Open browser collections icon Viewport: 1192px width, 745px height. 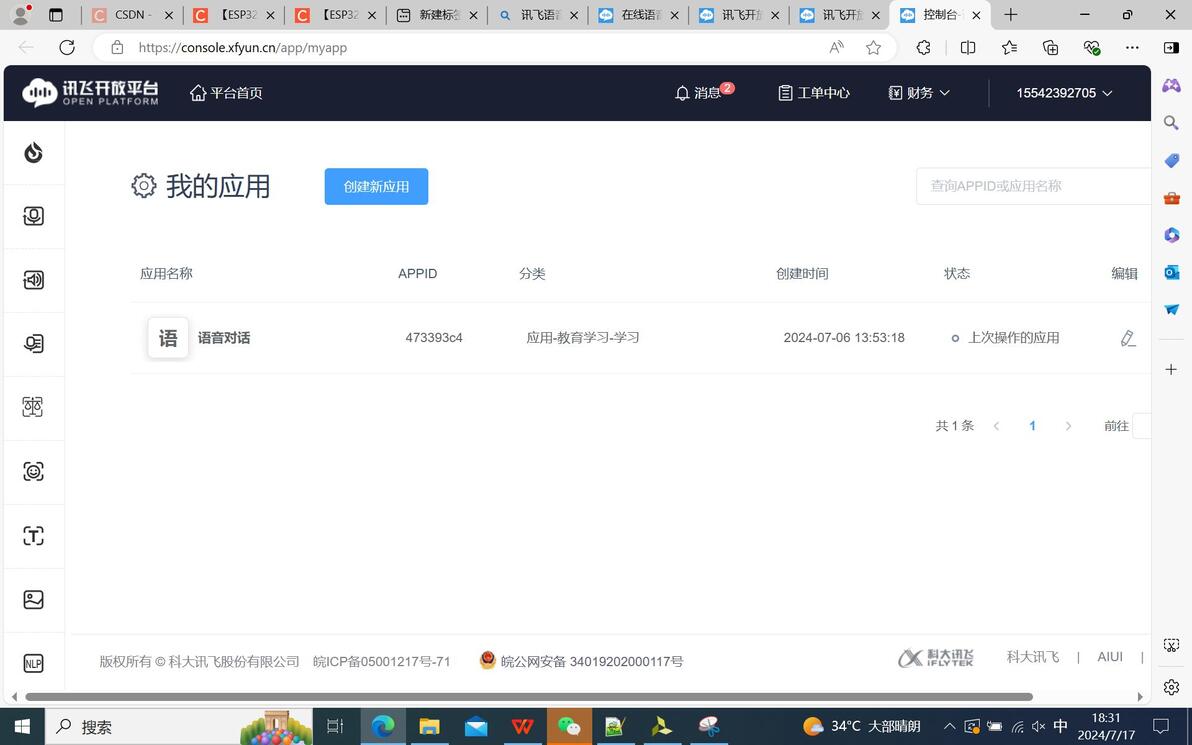[1051, 48]
